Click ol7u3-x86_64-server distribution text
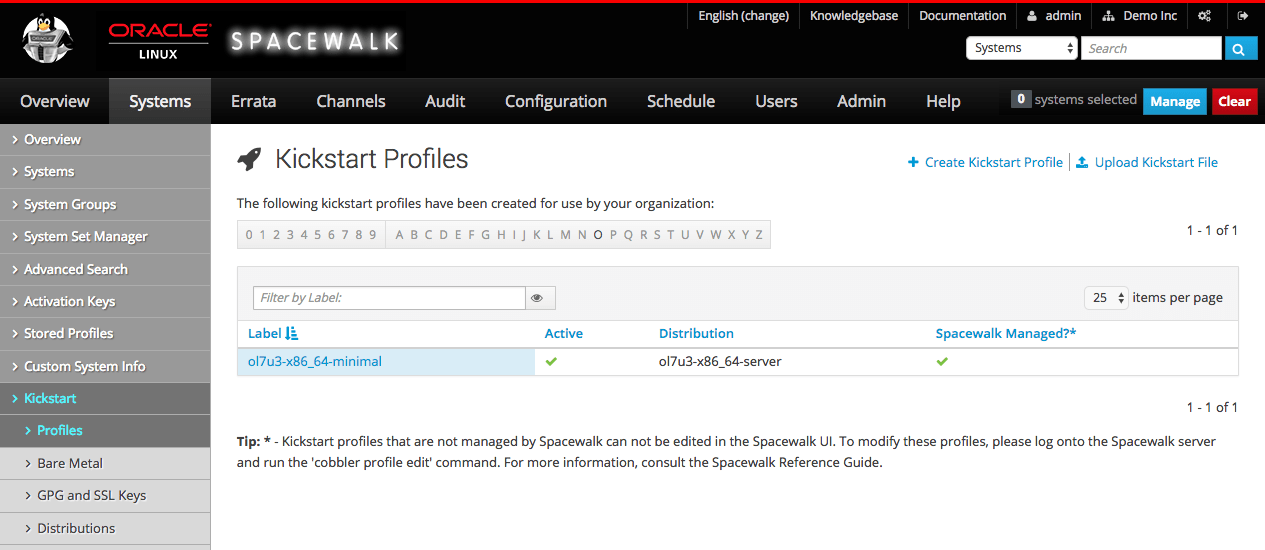This screenshot has height=550, width=1265. coord(720,361)
